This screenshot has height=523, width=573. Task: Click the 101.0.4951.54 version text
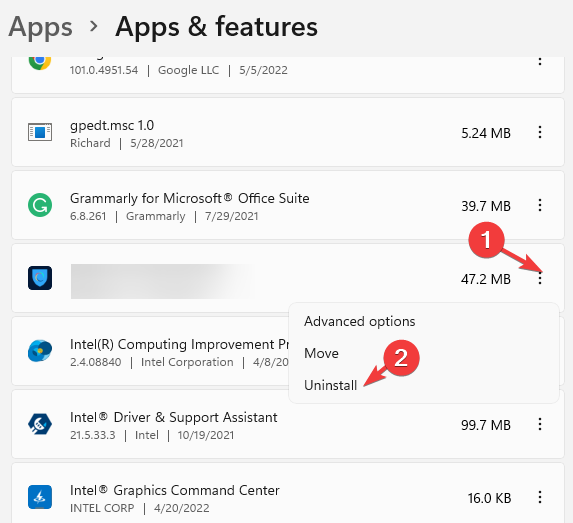(104, 70)
